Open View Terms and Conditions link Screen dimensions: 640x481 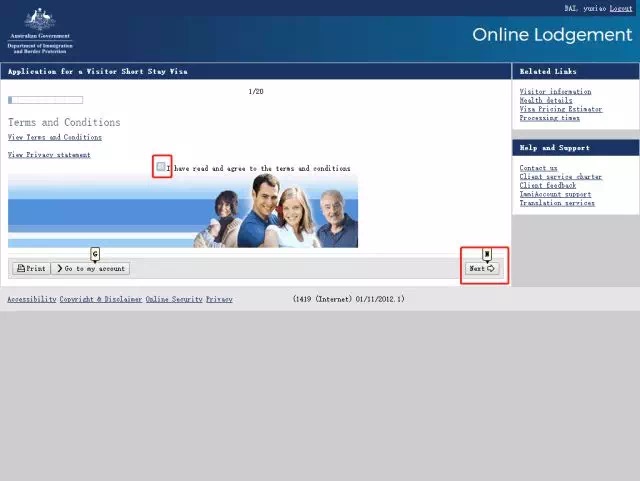[x=54, y=137]
